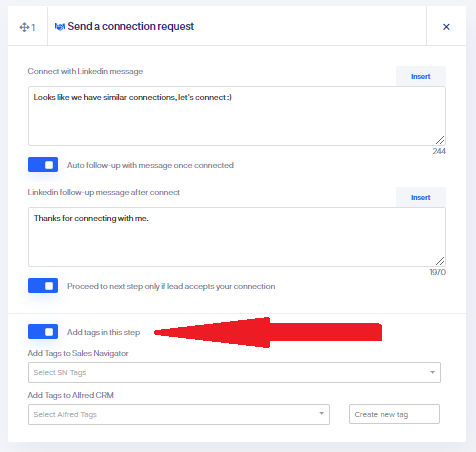Toggle Proceed to next step only if accepted

43,286
